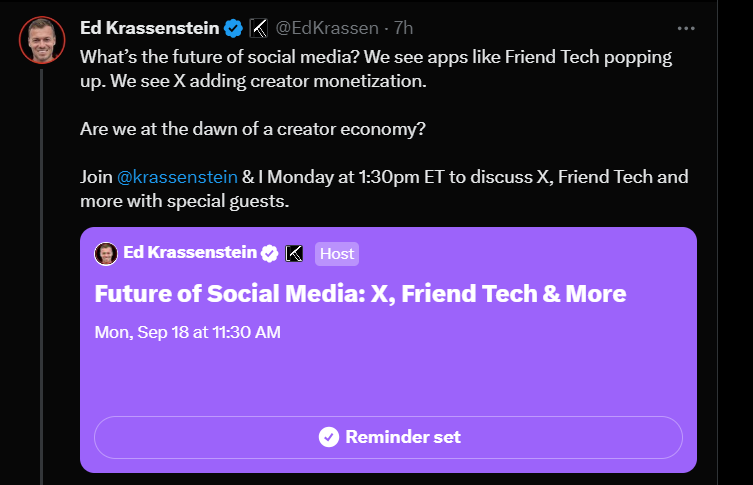Open the tweet's three-dot more options menu
The image size is (753, 485).
point(686,28)
